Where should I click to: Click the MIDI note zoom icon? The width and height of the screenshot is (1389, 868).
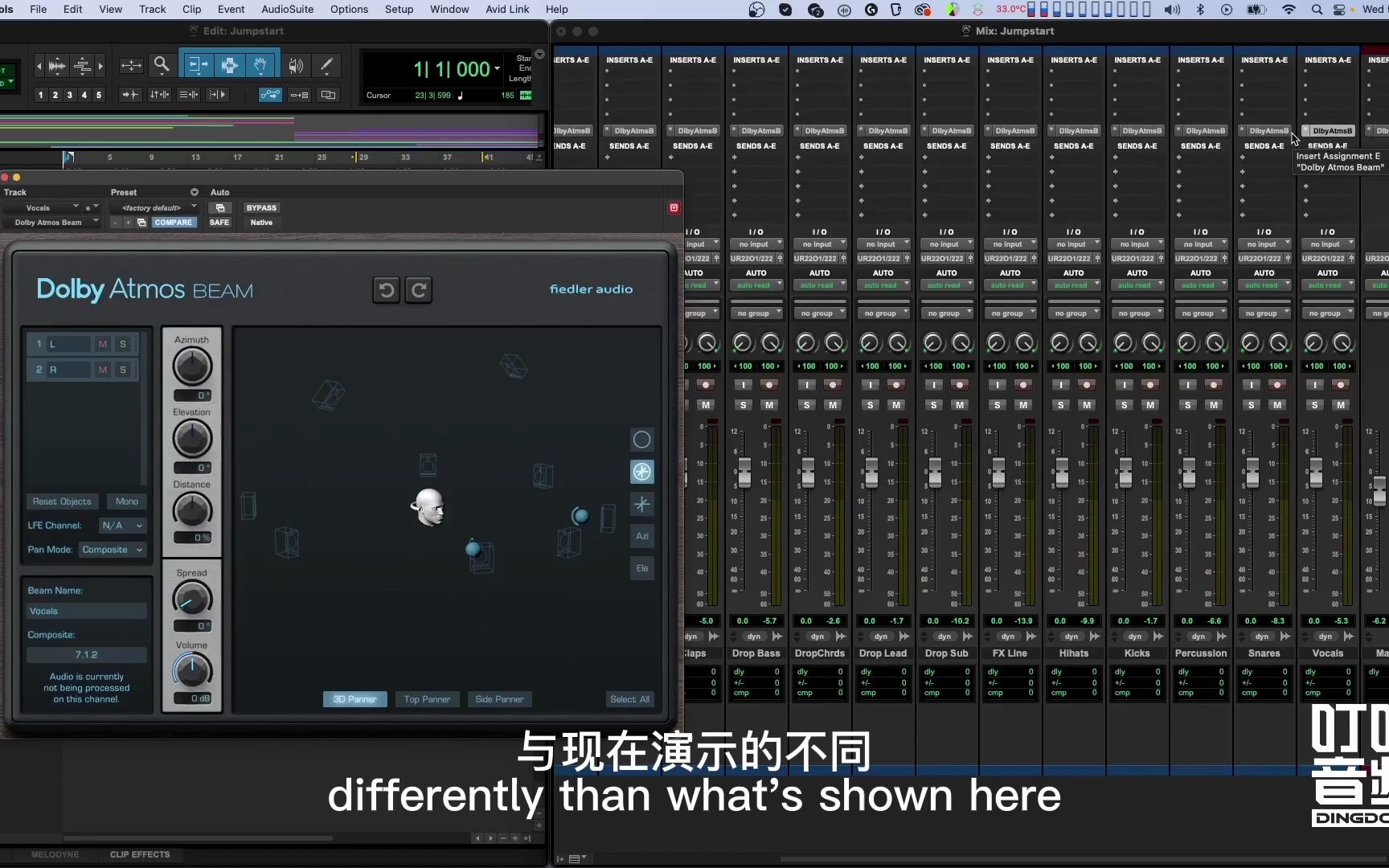pos(82,66)
